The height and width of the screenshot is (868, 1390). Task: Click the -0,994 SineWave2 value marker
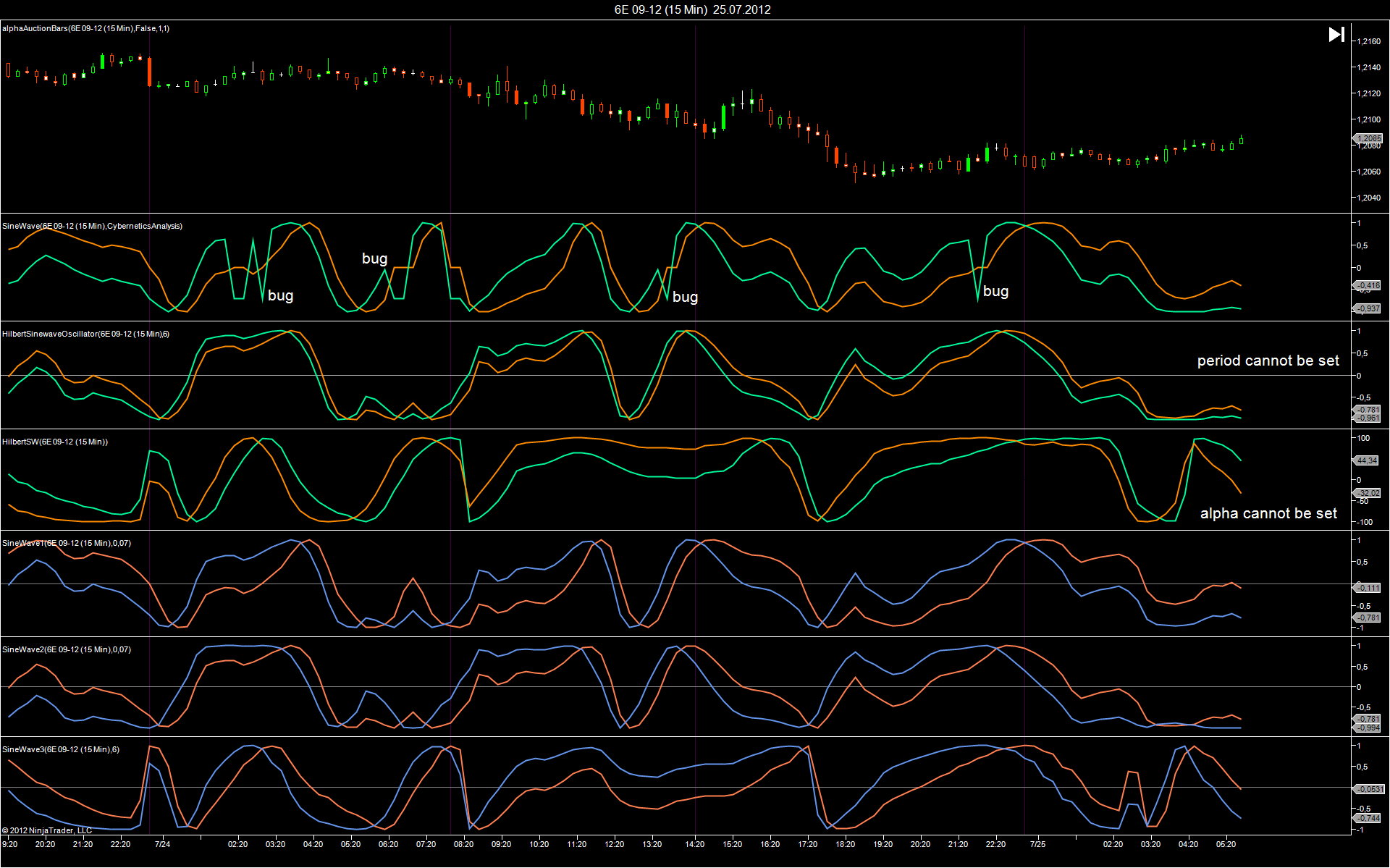click(x=1368, y=728)
